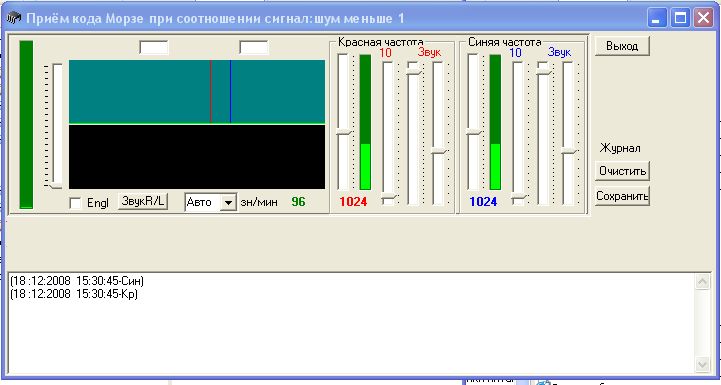Maximize the Morse code receiver window

(680, 18)
